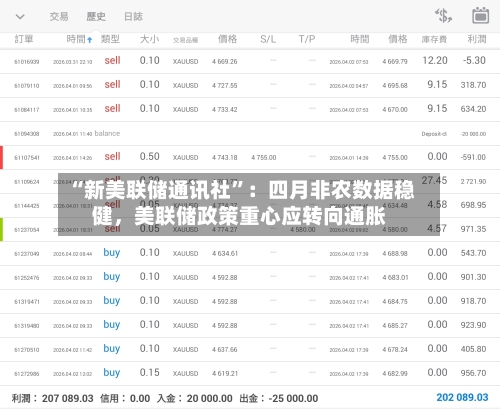Click total balance 202 089.03
This screenshot has height=410, width=500.
coord(462,397)
